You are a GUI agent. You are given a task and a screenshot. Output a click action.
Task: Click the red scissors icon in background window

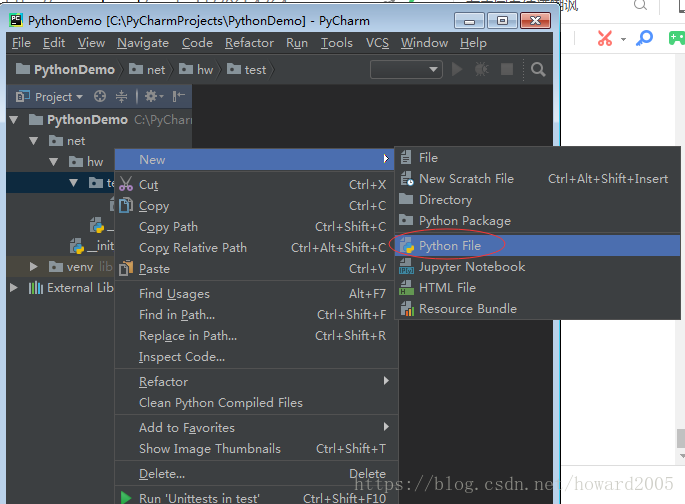(605, 38)
